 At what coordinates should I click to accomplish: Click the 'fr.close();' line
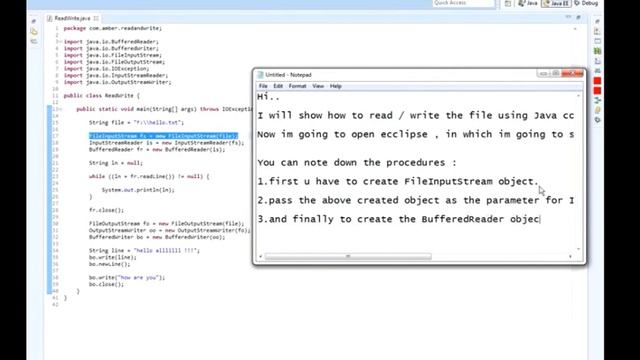tap(106, 210)
